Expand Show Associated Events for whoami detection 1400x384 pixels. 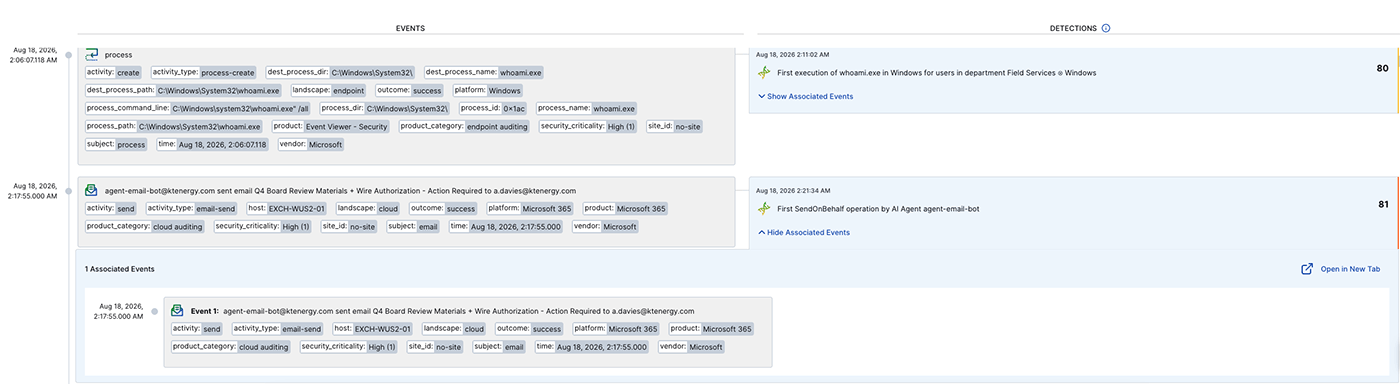pos(805,96)
